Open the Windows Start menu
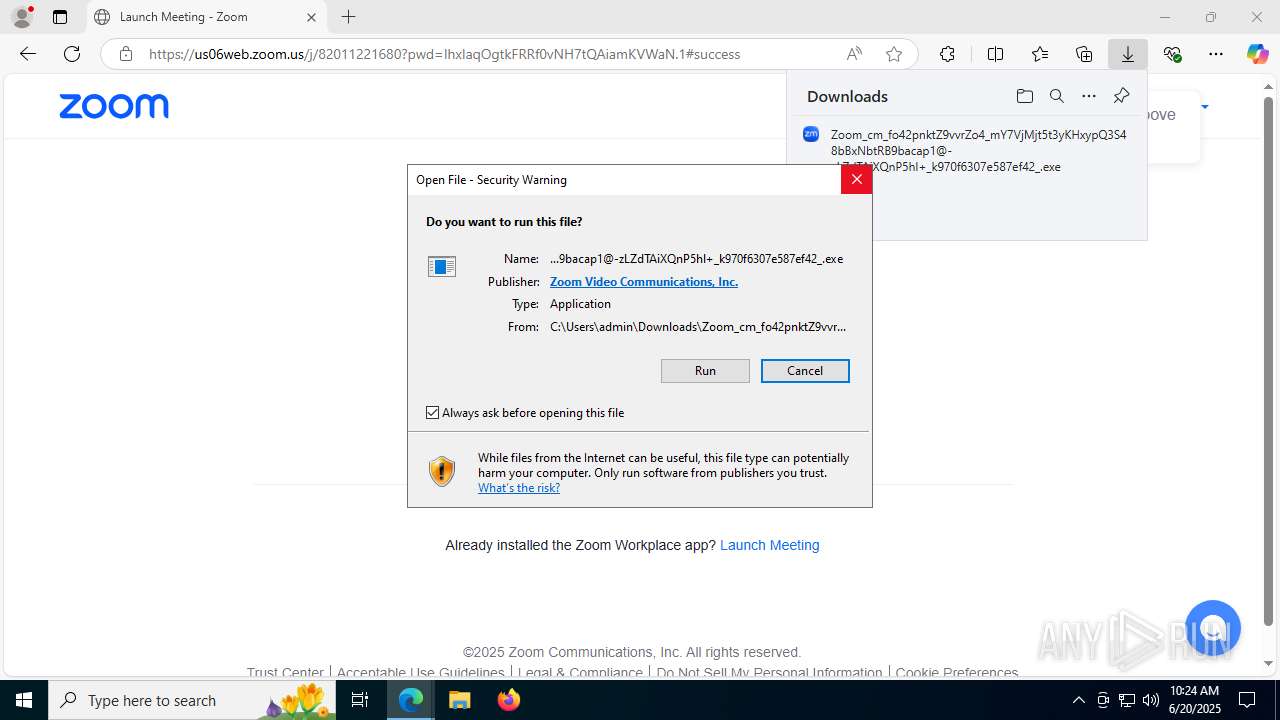Viewport: 1280px width, 720px height. click(24, 700)
